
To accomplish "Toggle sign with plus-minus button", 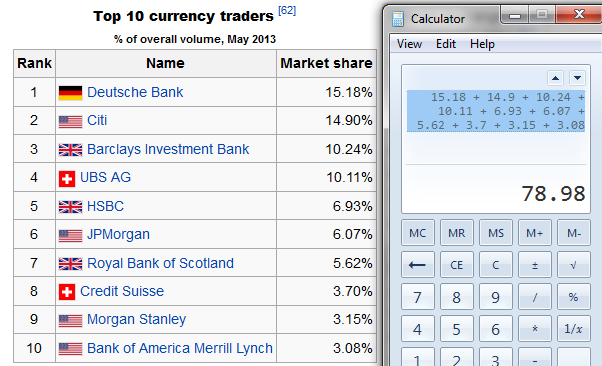I will [x=534, y=265].
